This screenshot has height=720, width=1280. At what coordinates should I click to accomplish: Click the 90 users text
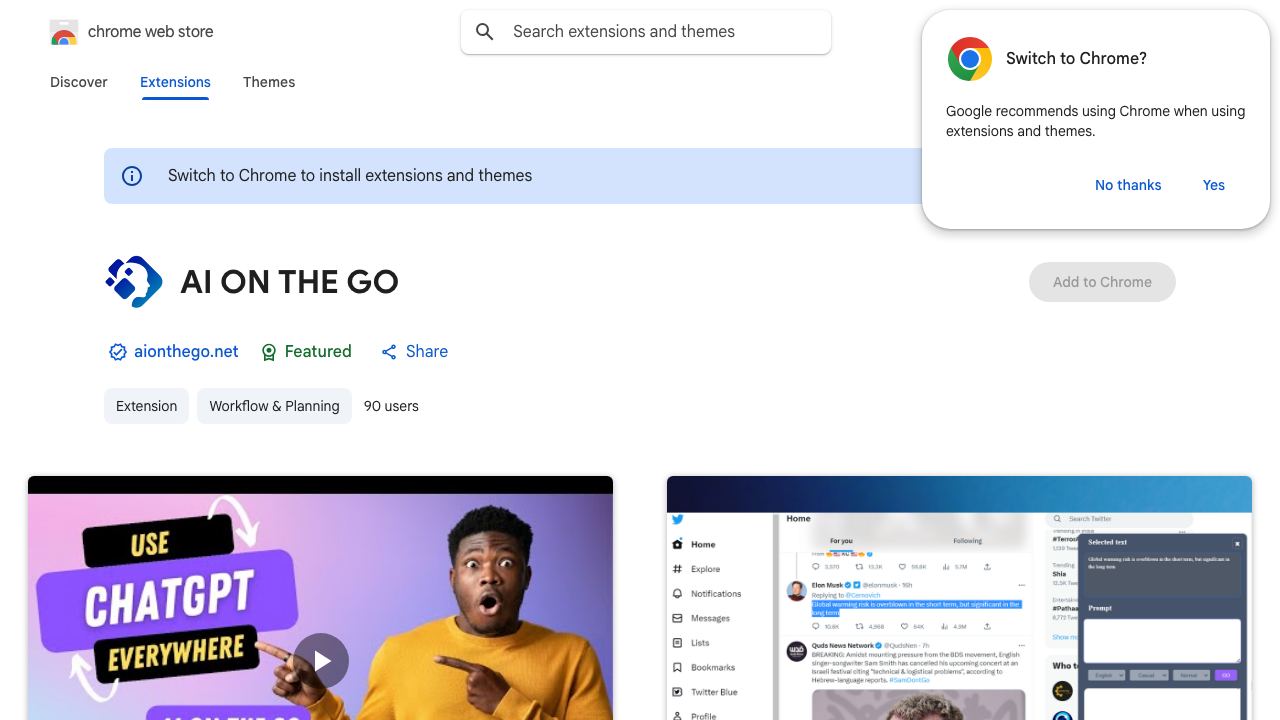point(391,406)
